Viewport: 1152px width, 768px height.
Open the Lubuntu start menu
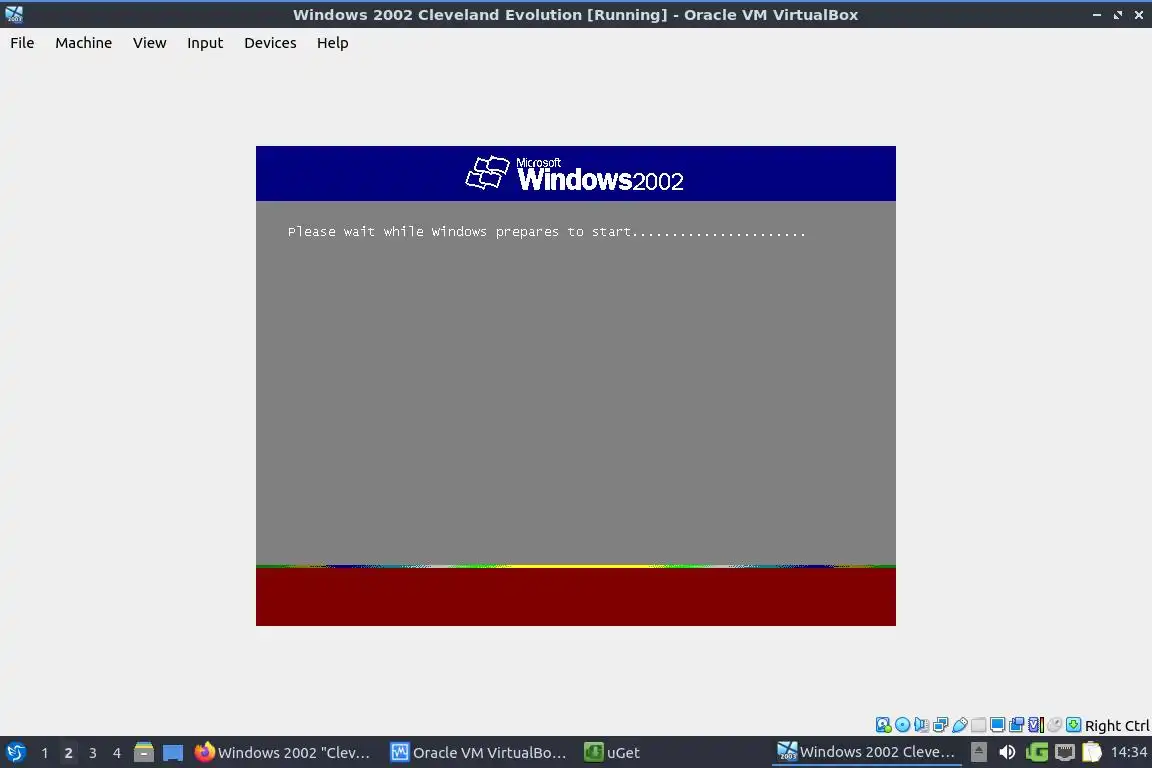[15, 752]
